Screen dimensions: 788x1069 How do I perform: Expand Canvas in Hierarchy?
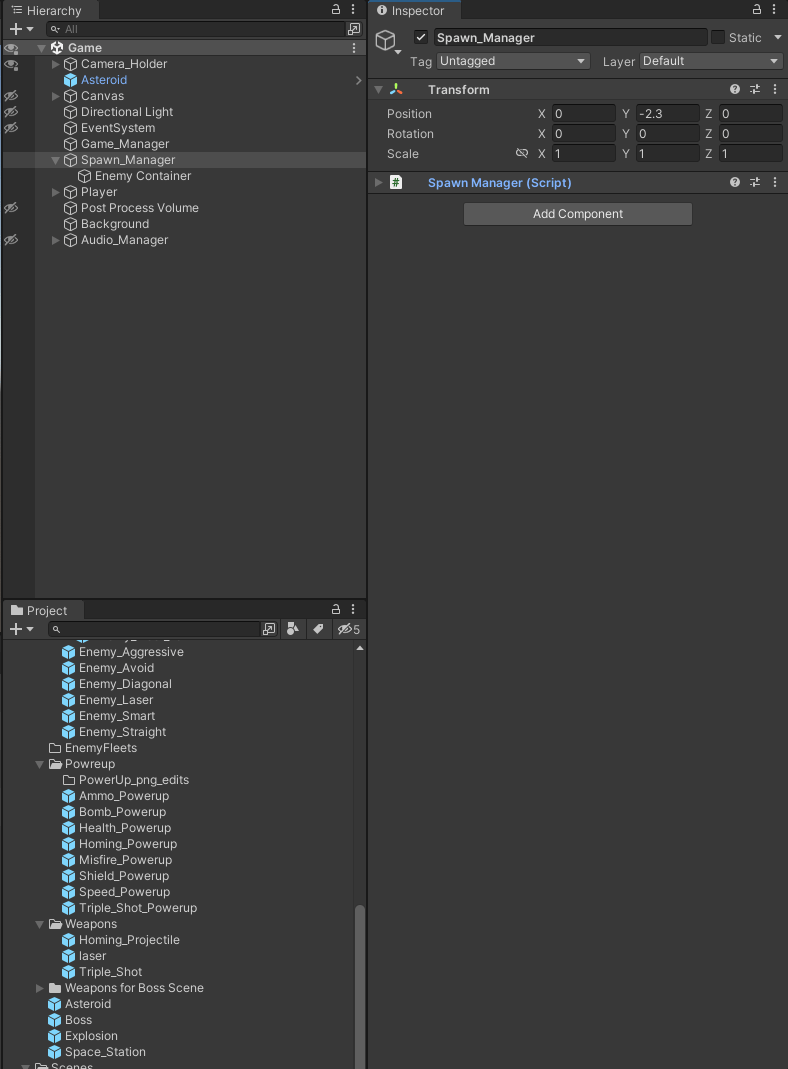(56, 96)
